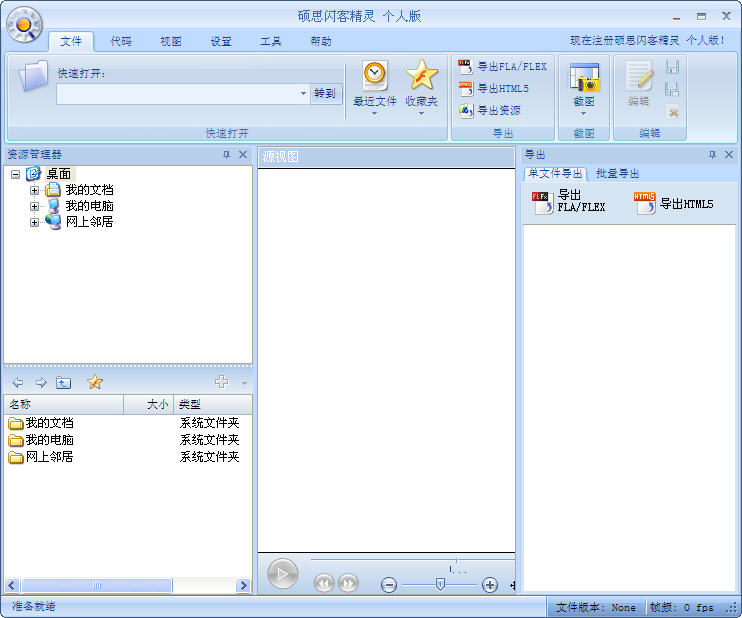Click the up-folder icon in file browser toolbar
Image resolution: width=742 pixels, height=618 pixels.
(x=63, y=382)
